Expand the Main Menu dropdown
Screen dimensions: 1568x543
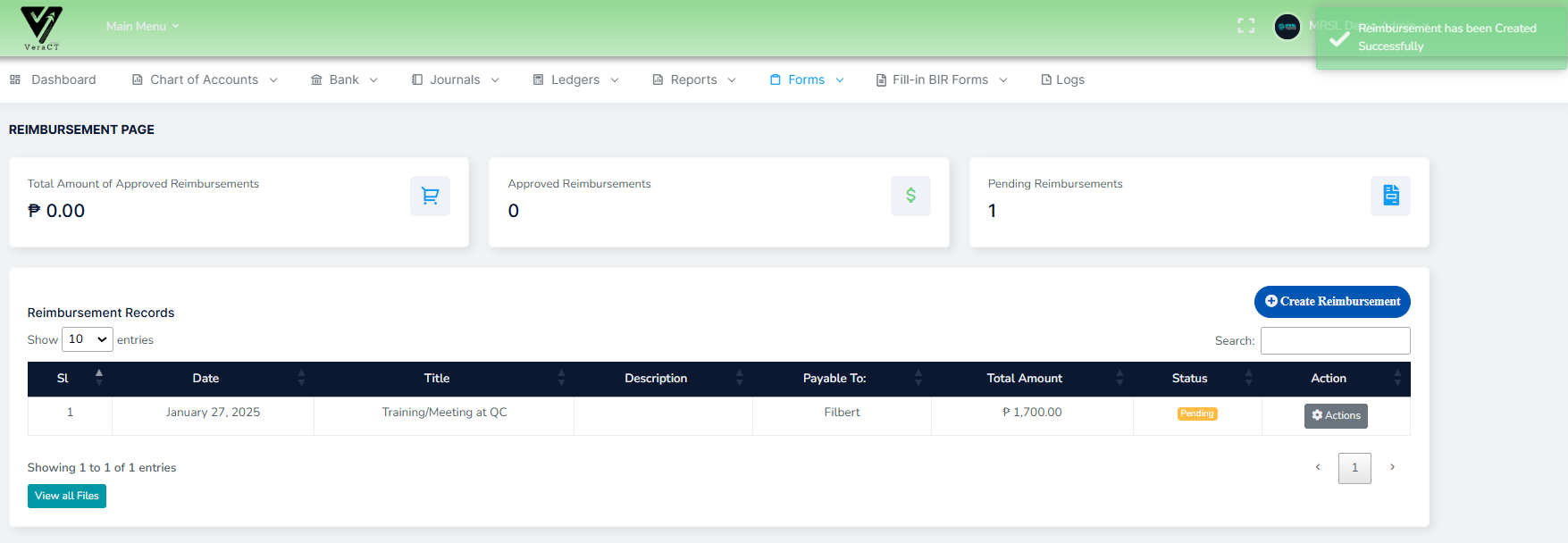click(x=142, y=26)
